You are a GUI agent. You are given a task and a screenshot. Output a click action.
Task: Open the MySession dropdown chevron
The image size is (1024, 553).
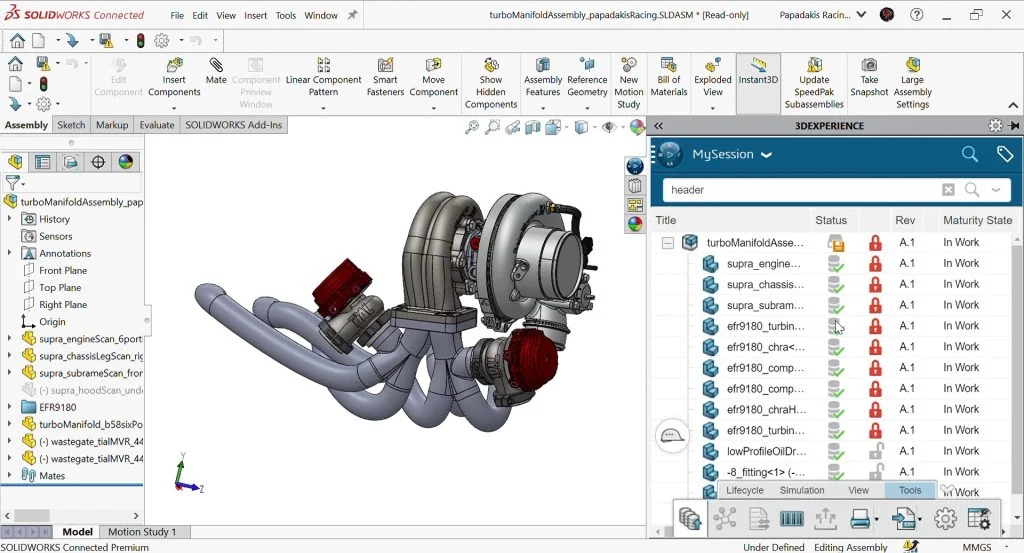[x=767, y=155]
